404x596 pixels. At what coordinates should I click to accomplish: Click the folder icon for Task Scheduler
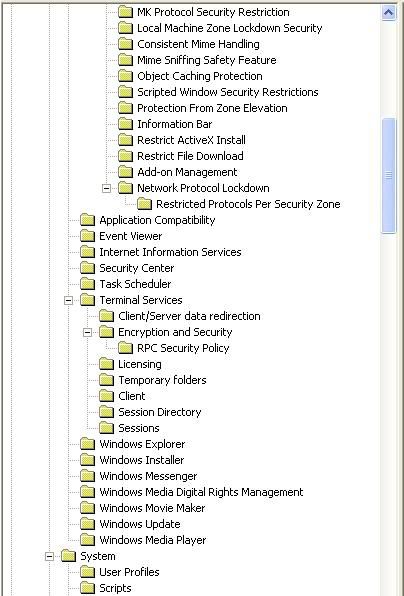point(87,284)
